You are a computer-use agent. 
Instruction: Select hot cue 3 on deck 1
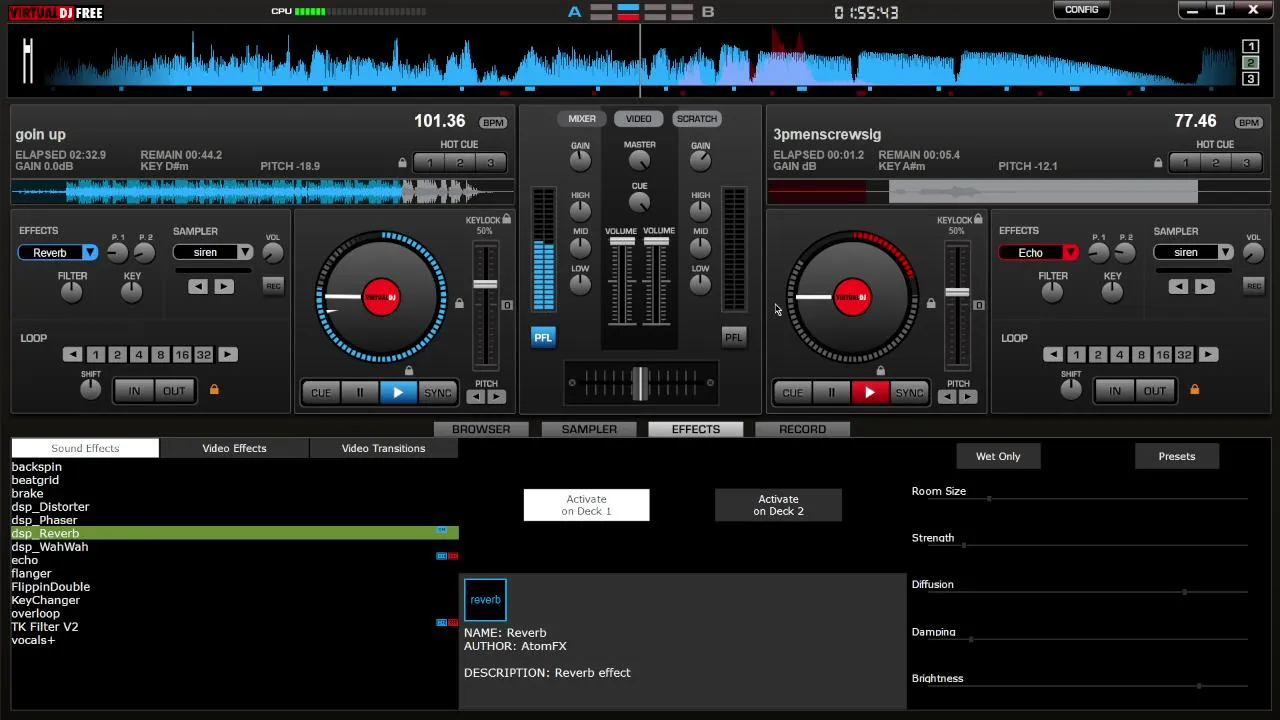(x=490, y=163)
